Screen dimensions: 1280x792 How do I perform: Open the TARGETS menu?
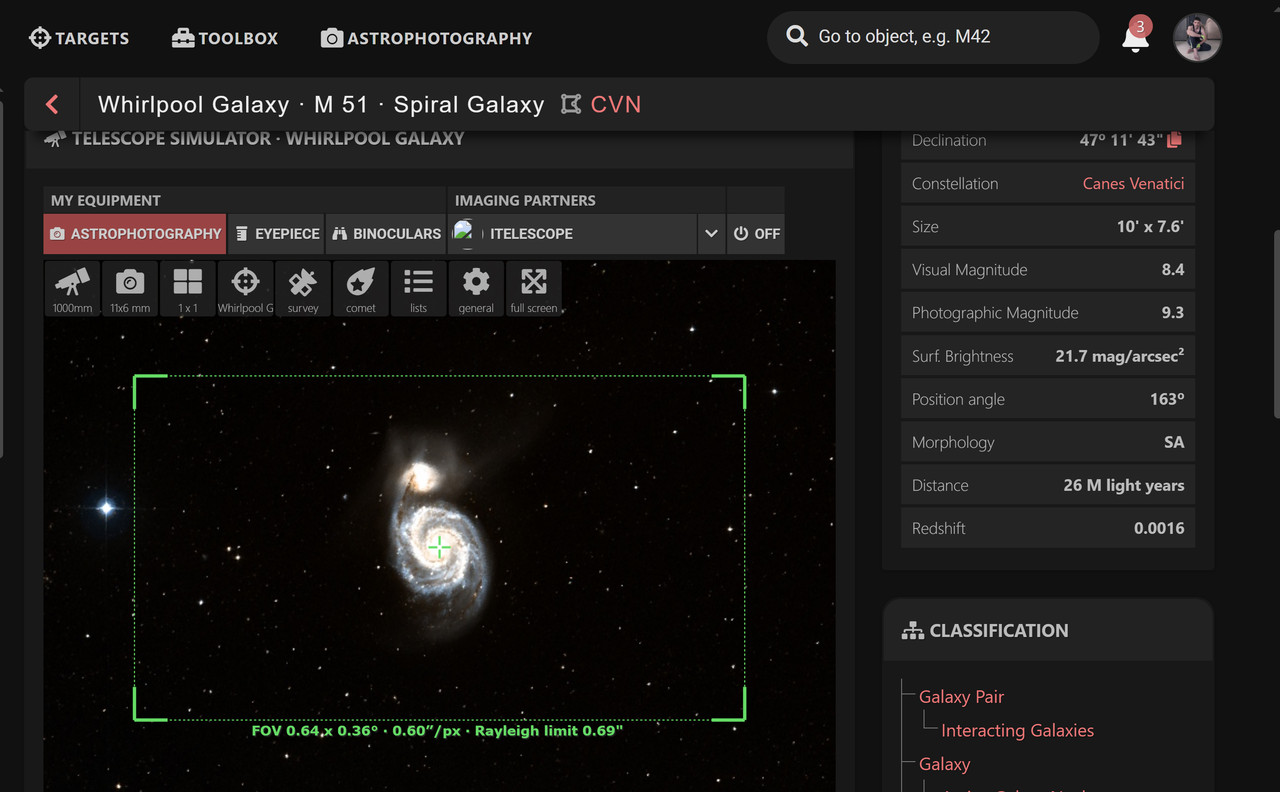click(x=79, y=38)
